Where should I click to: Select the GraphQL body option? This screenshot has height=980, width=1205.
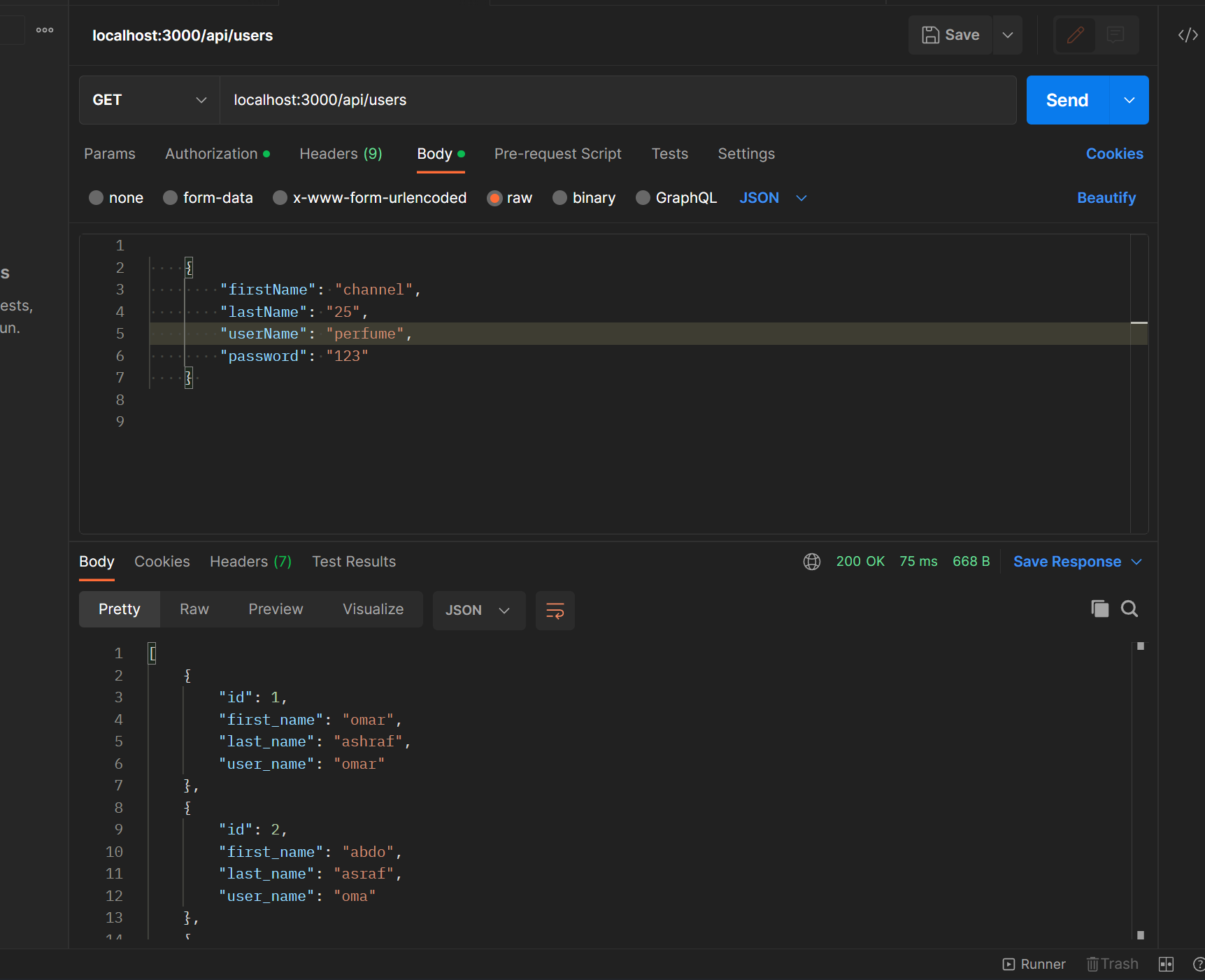click(676, 198)
